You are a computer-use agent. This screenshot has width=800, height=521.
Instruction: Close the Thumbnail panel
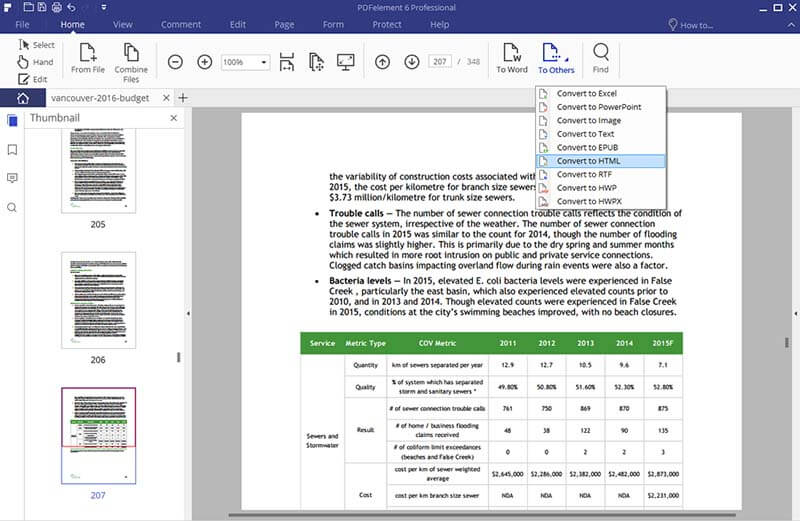pos(173,118)
